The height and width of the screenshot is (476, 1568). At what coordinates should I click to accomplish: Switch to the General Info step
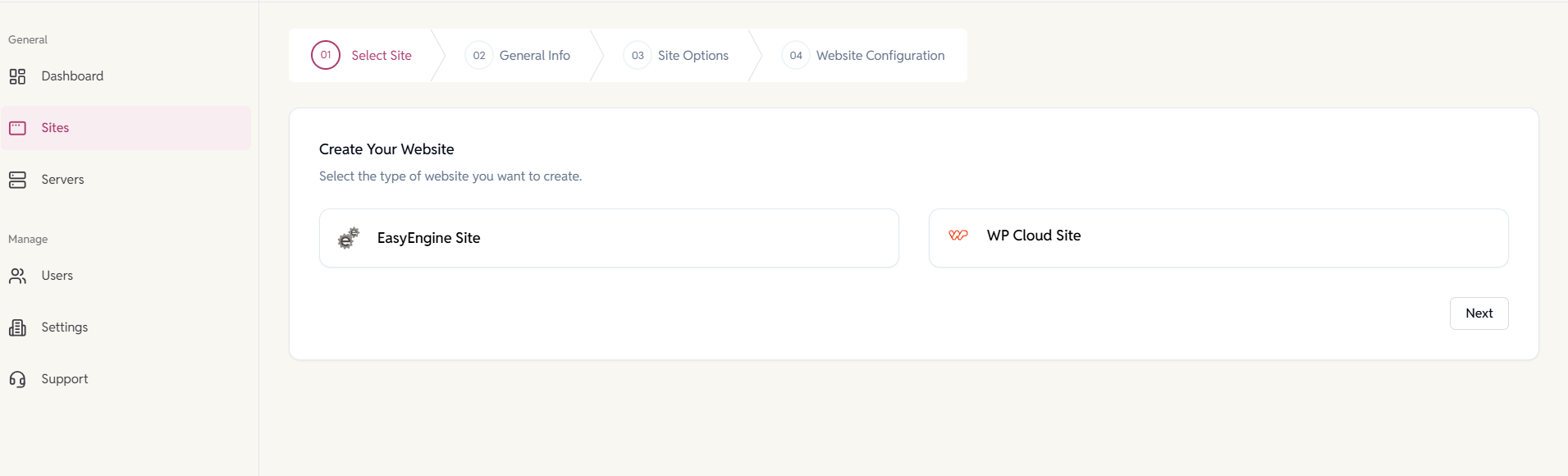(534, 56)
